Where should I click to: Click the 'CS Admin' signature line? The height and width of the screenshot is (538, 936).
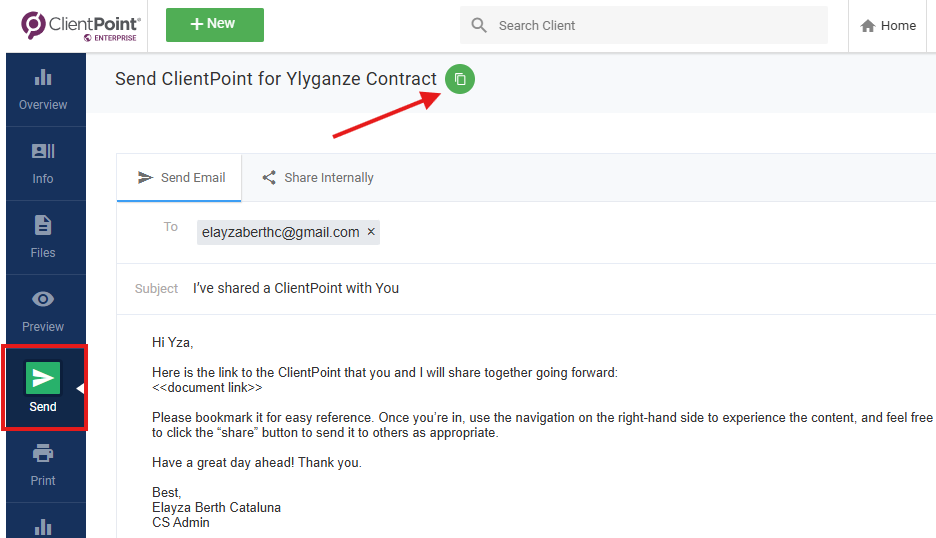coord(181,522)
